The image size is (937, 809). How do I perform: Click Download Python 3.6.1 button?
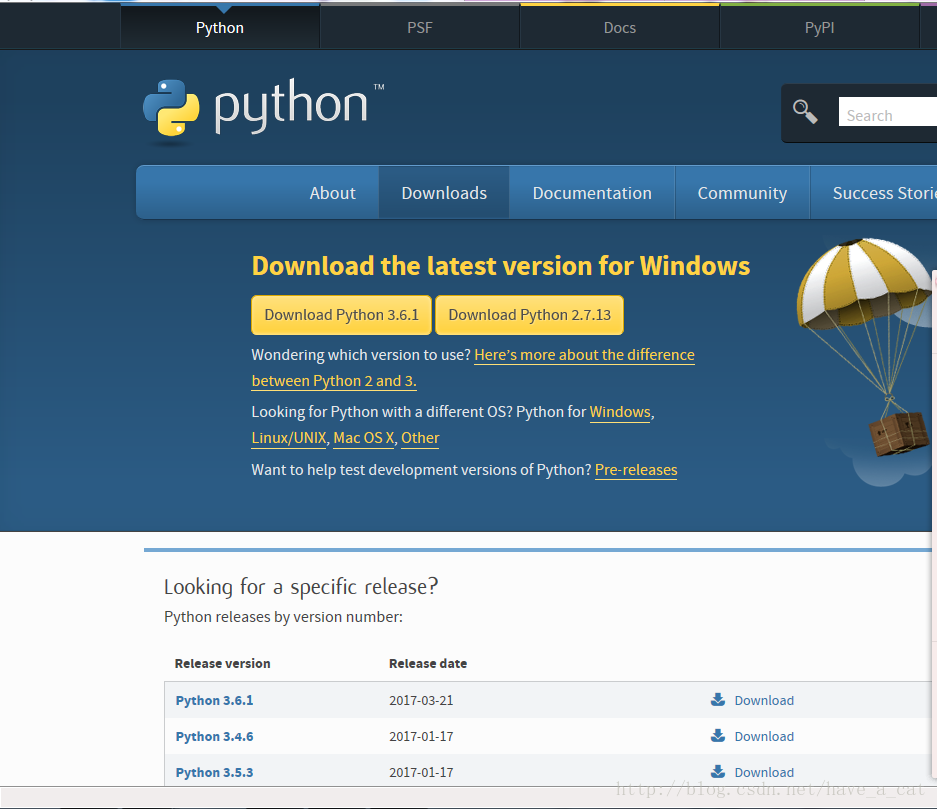(341, 315)
